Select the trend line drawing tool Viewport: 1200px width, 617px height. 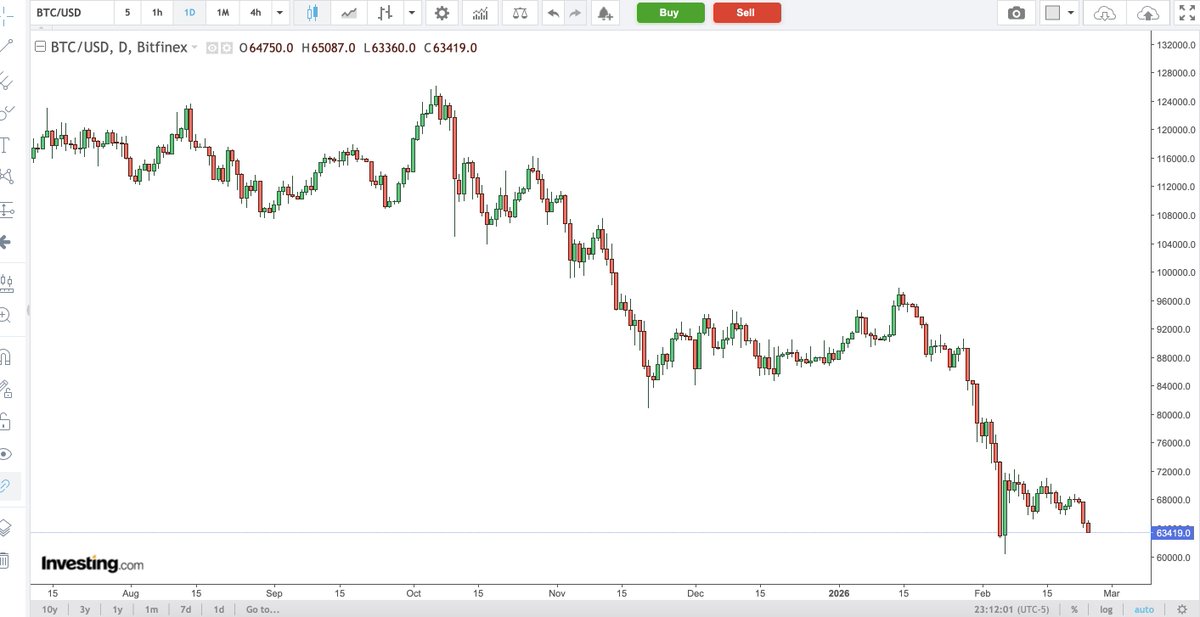7,46
